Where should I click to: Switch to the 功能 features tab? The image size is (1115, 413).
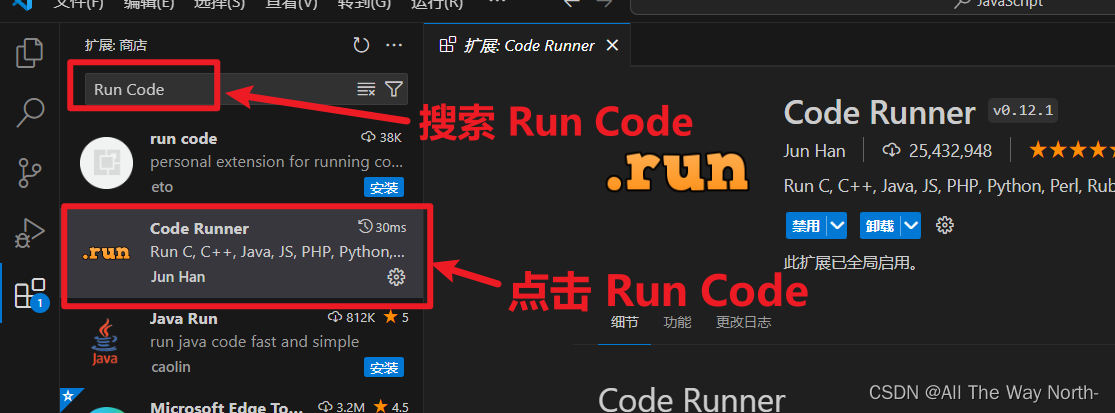677,322
